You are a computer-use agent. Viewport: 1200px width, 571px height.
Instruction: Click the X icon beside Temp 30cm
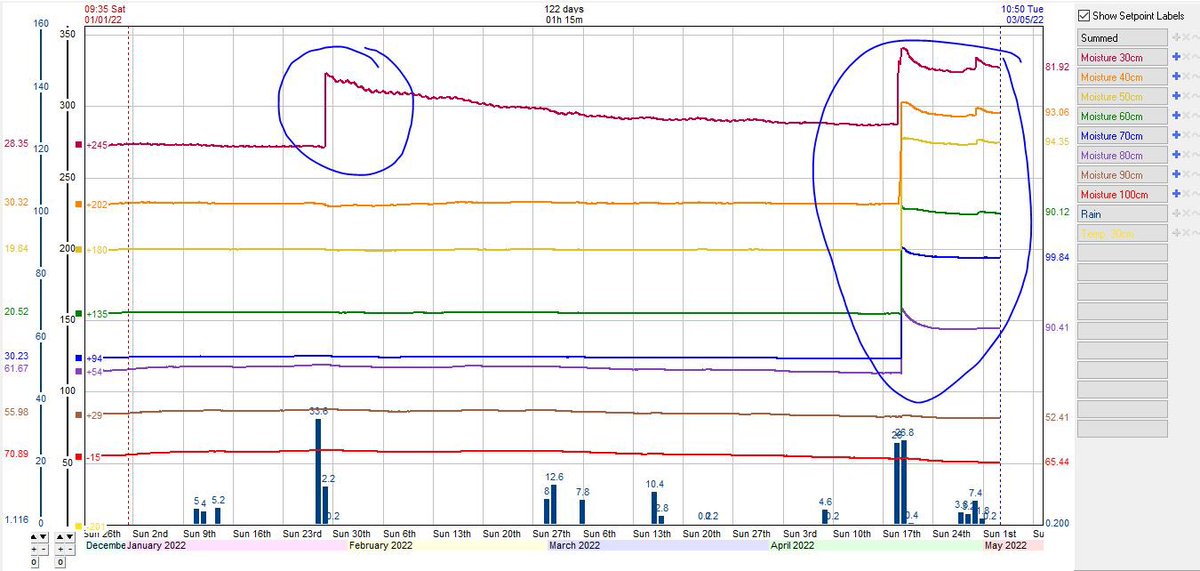coord(1186,233)
